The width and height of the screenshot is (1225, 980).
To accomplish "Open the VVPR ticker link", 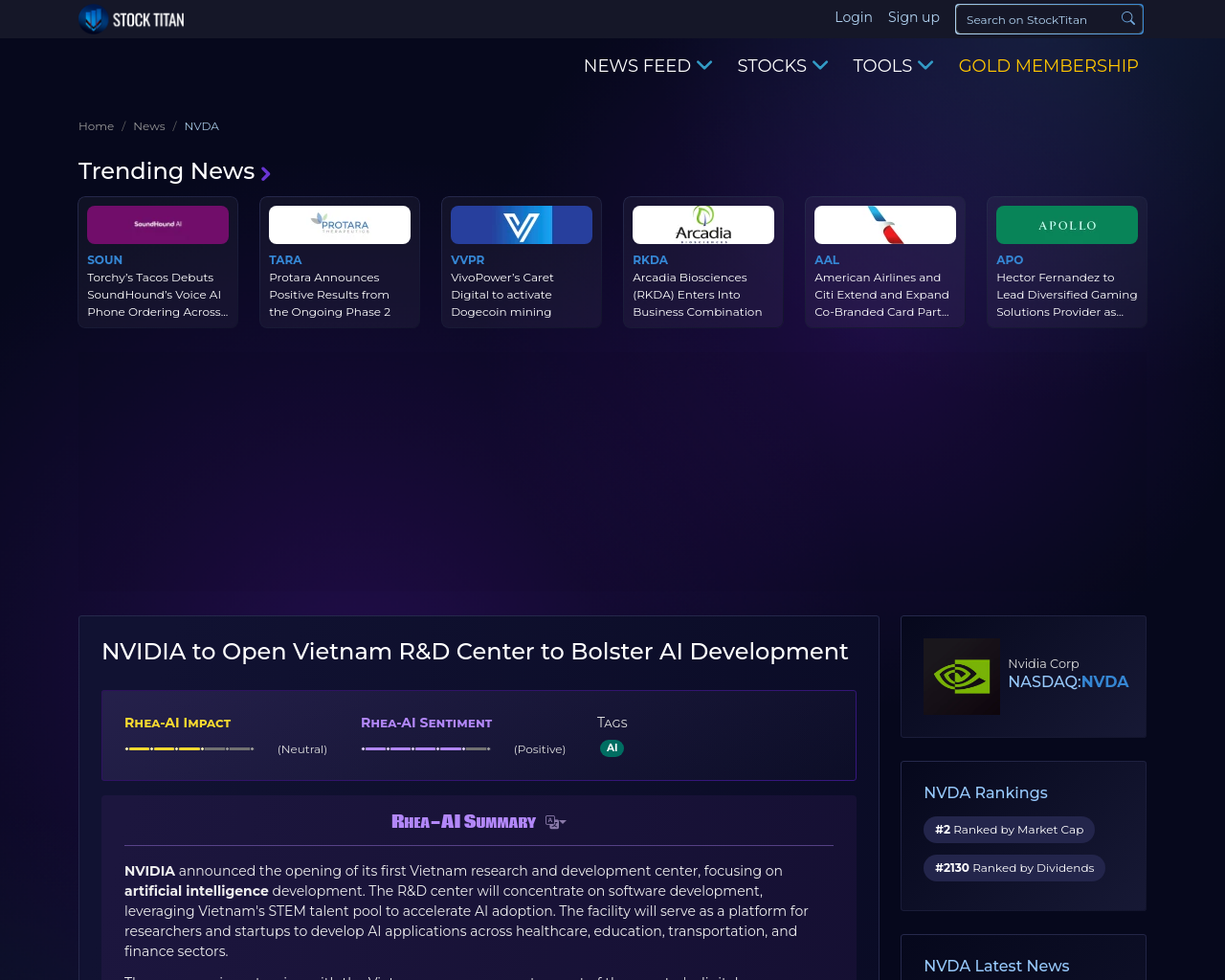I will pos(468,259).
